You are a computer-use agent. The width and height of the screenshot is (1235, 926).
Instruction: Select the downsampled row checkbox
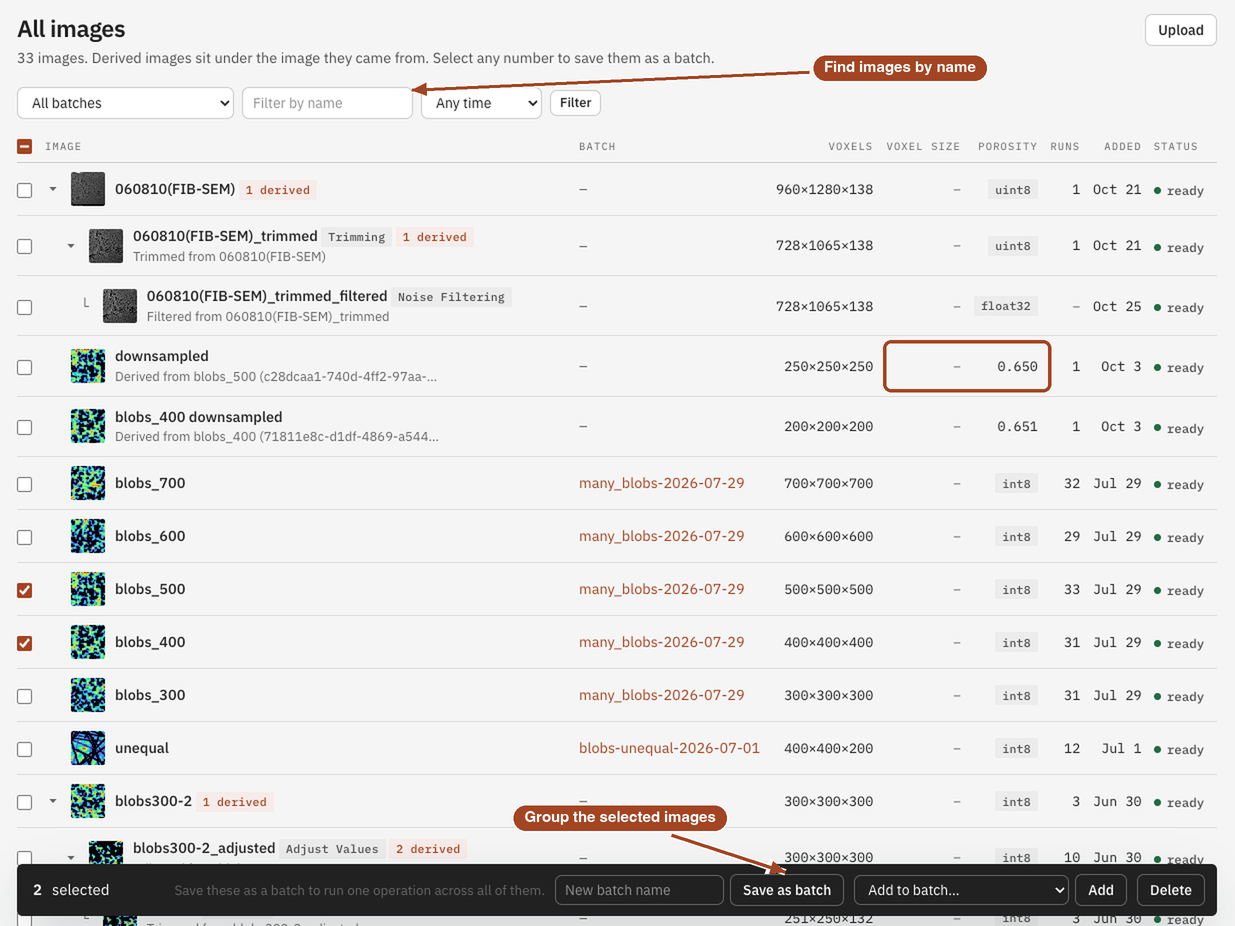(25, 367)
